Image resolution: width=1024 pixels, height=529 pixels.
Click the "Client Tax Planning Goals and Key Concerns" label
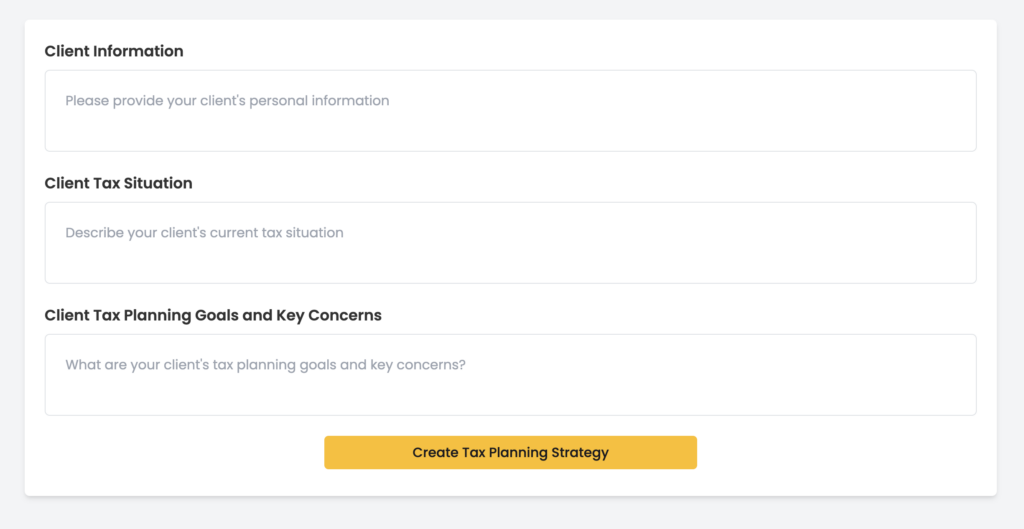point(213,315)
